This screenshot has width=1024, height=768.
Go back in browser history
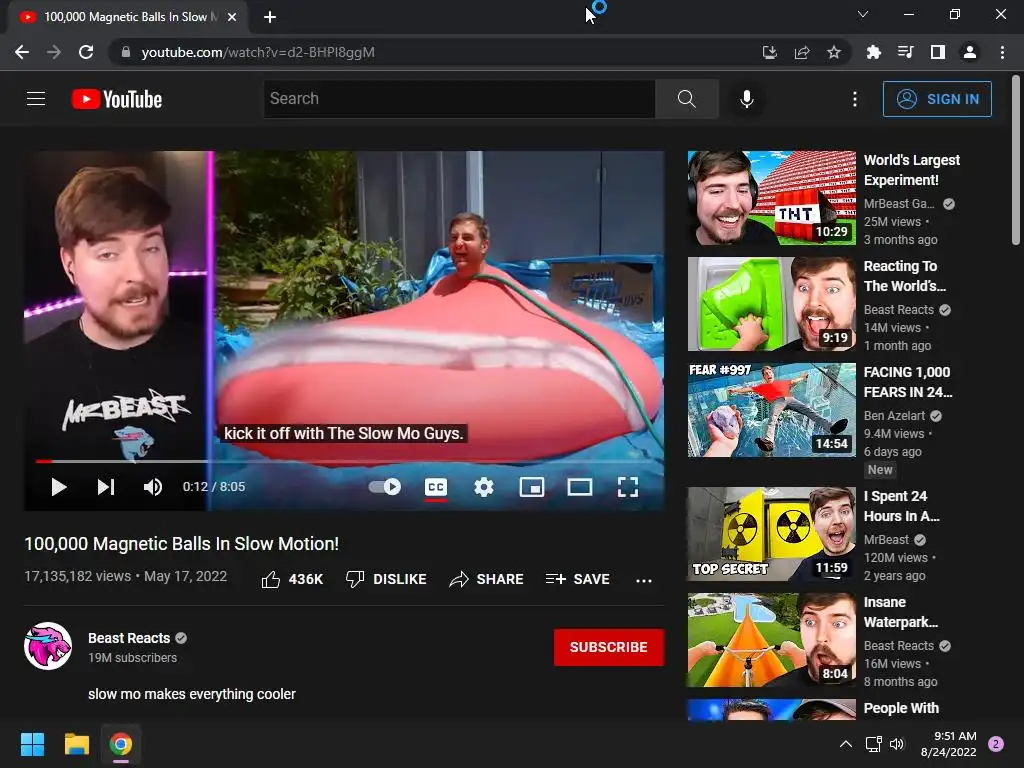tap(22, 52)
